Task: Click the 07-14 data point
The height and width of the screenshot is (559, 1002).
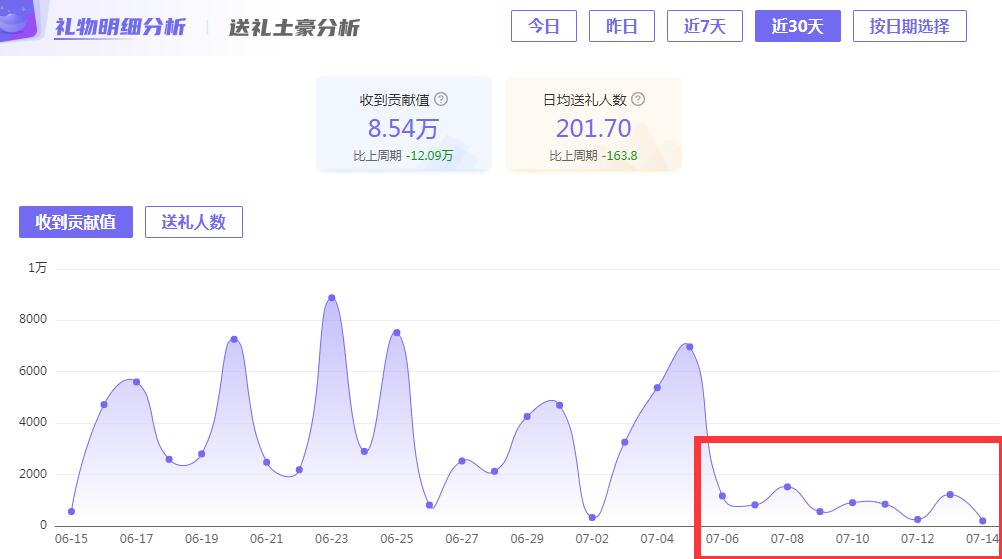Action: 983,521
